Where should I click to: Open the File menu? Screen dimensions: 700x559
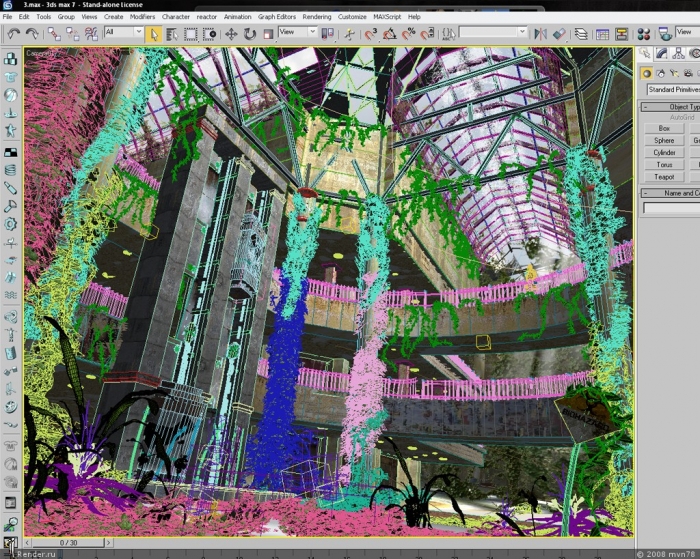pos(8,17)
